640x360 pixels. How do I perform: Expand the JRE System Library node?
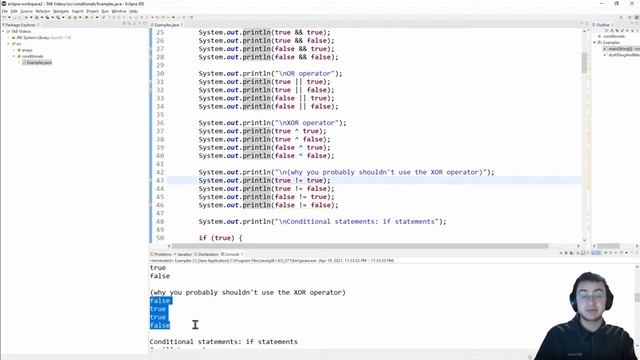[9, 38]
